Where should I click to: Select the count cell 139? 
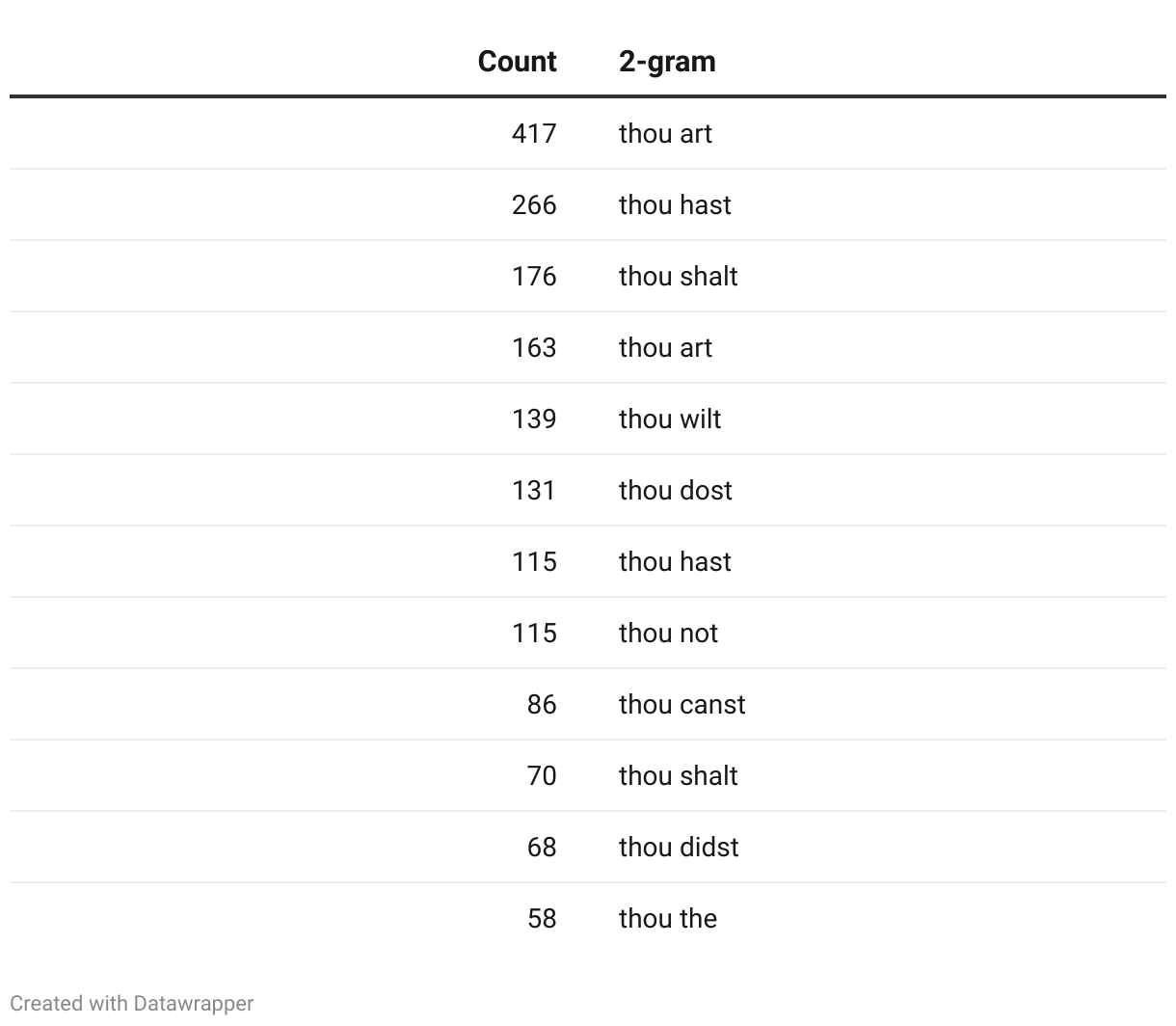coord(534,418)
